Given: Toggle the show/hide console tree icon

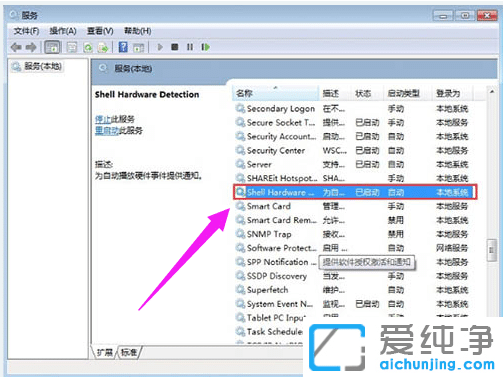Looking at the screenshot, I should 52,47.
